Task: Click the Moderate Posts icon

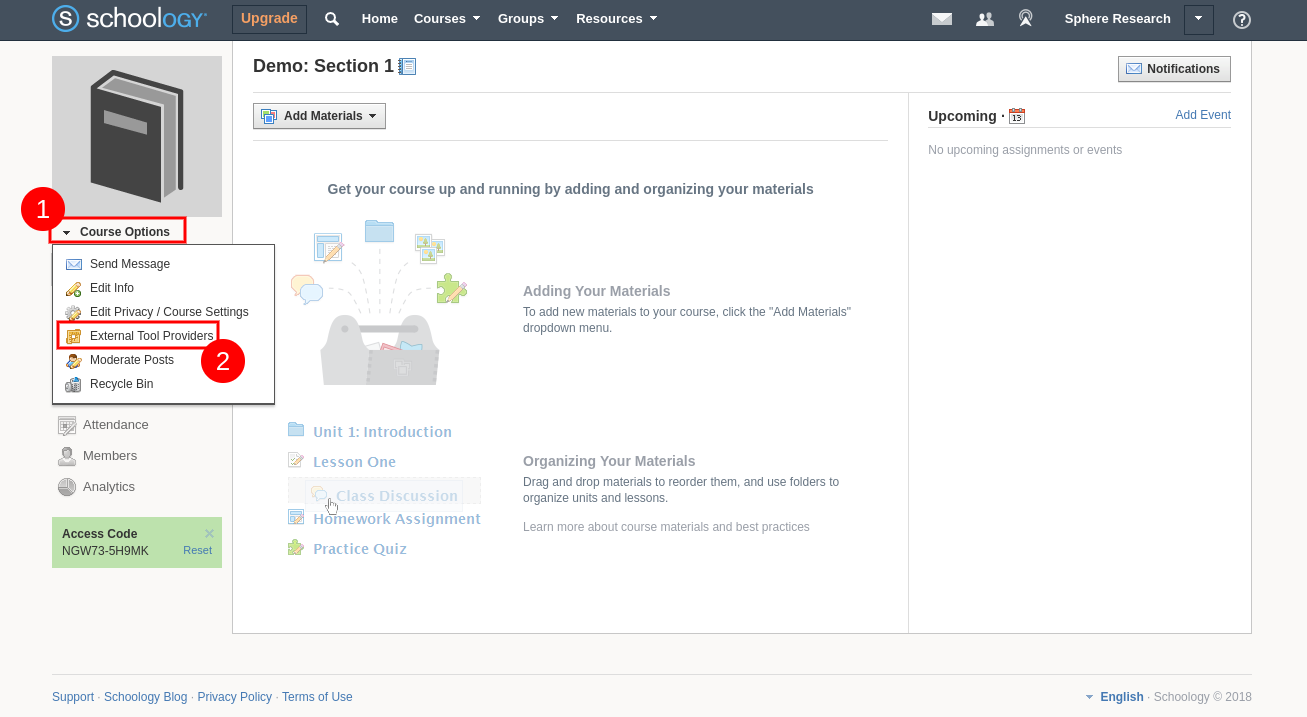Action: [74, 360]
